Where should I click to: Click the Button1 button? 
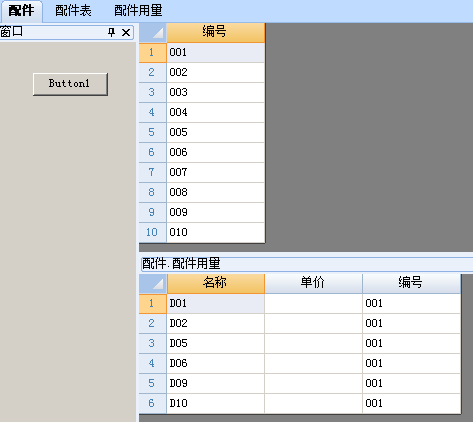[x=70, y=84]
